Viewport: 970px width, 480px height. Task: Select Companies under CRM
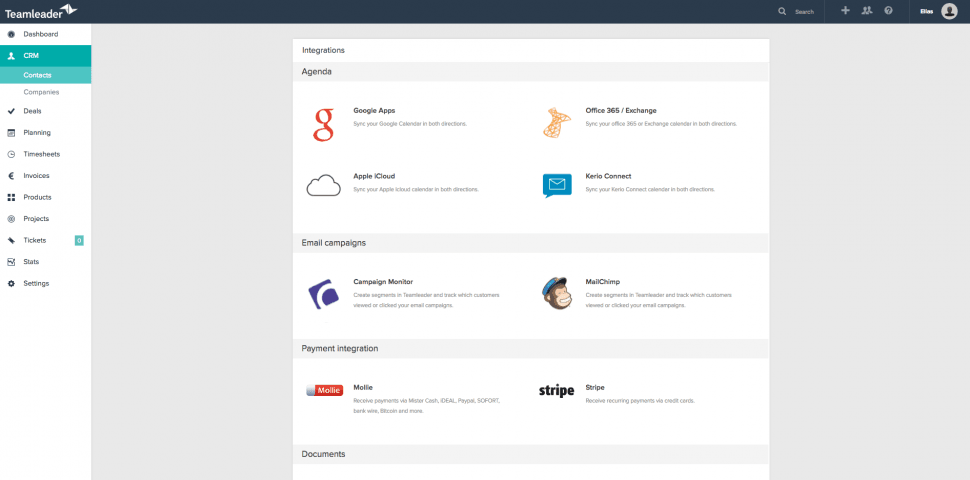pos(41,92)
